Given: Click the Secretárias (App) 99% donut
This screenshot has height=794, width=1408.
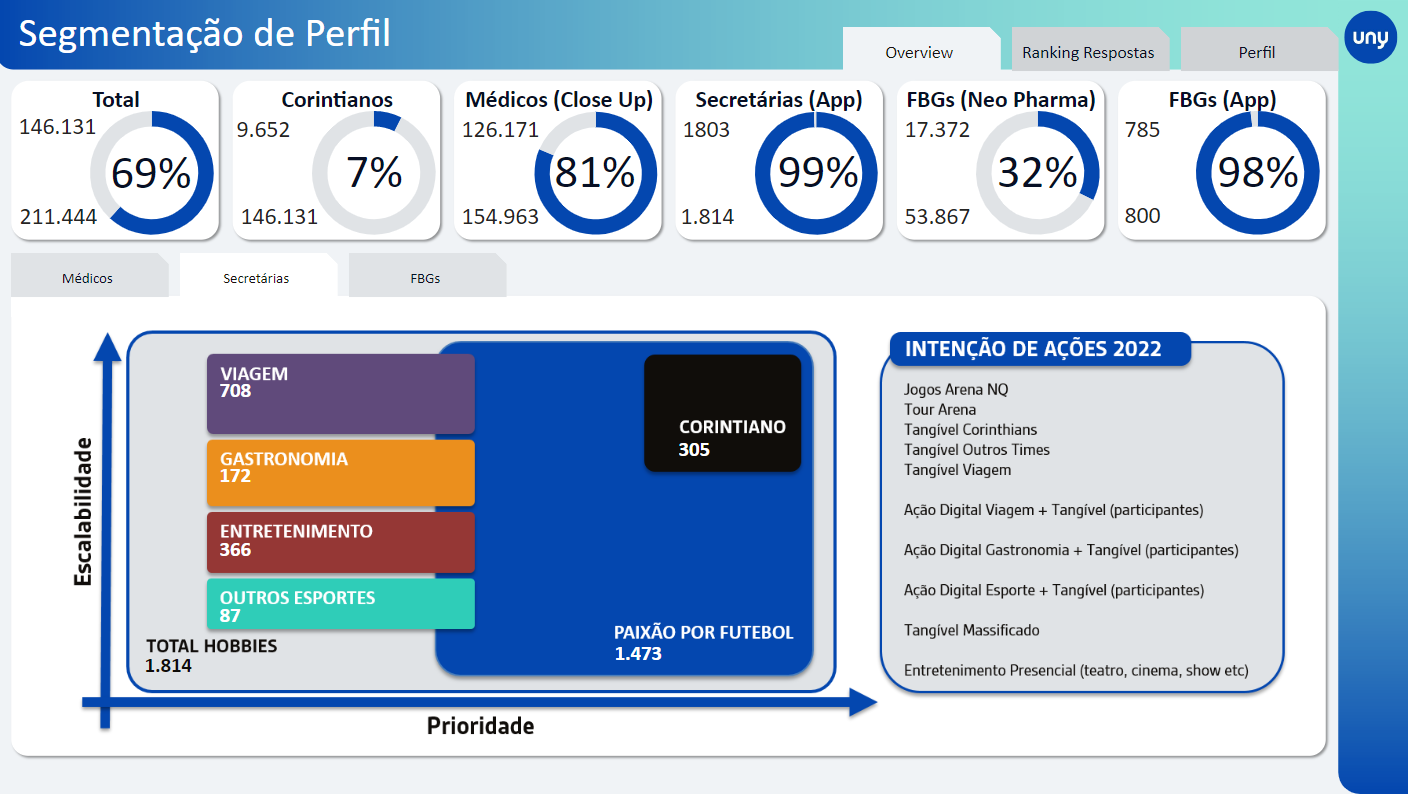Looking at the screenshot, I should click(x=816, y=173).
